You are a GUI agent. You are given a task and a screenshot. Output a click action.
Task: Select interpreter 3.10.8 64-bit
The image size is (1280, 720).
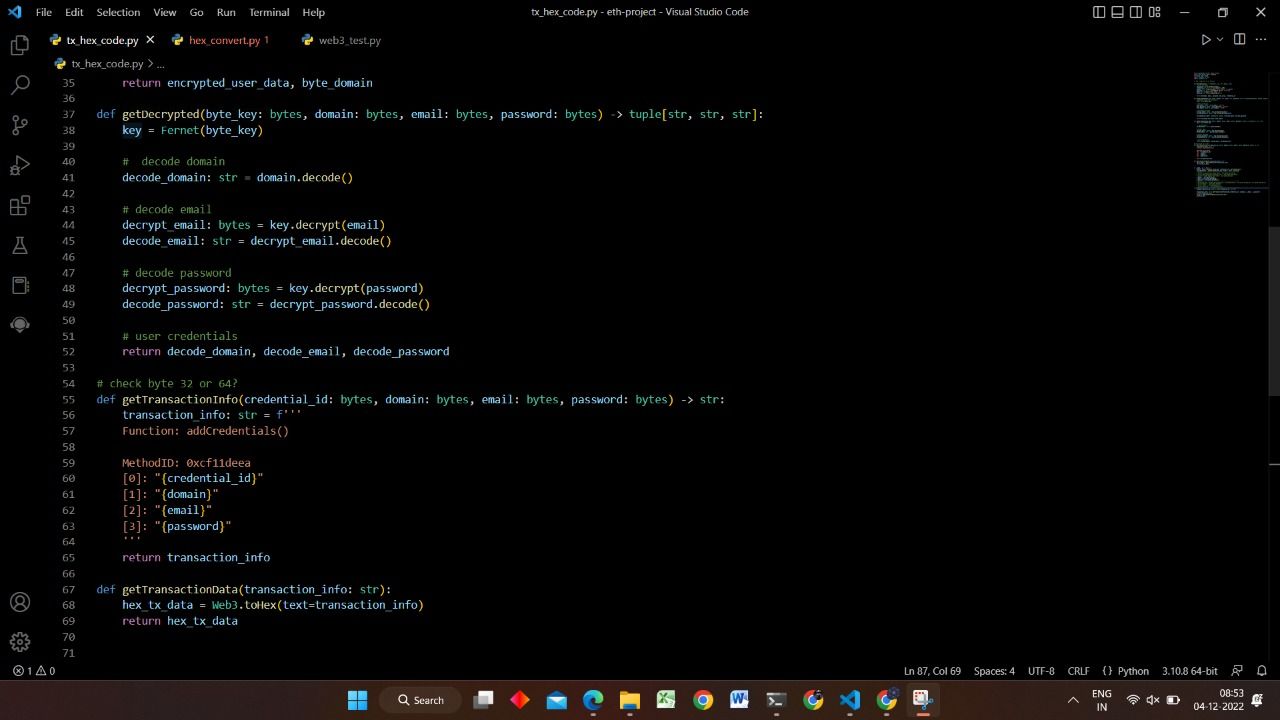[1189, 671]
